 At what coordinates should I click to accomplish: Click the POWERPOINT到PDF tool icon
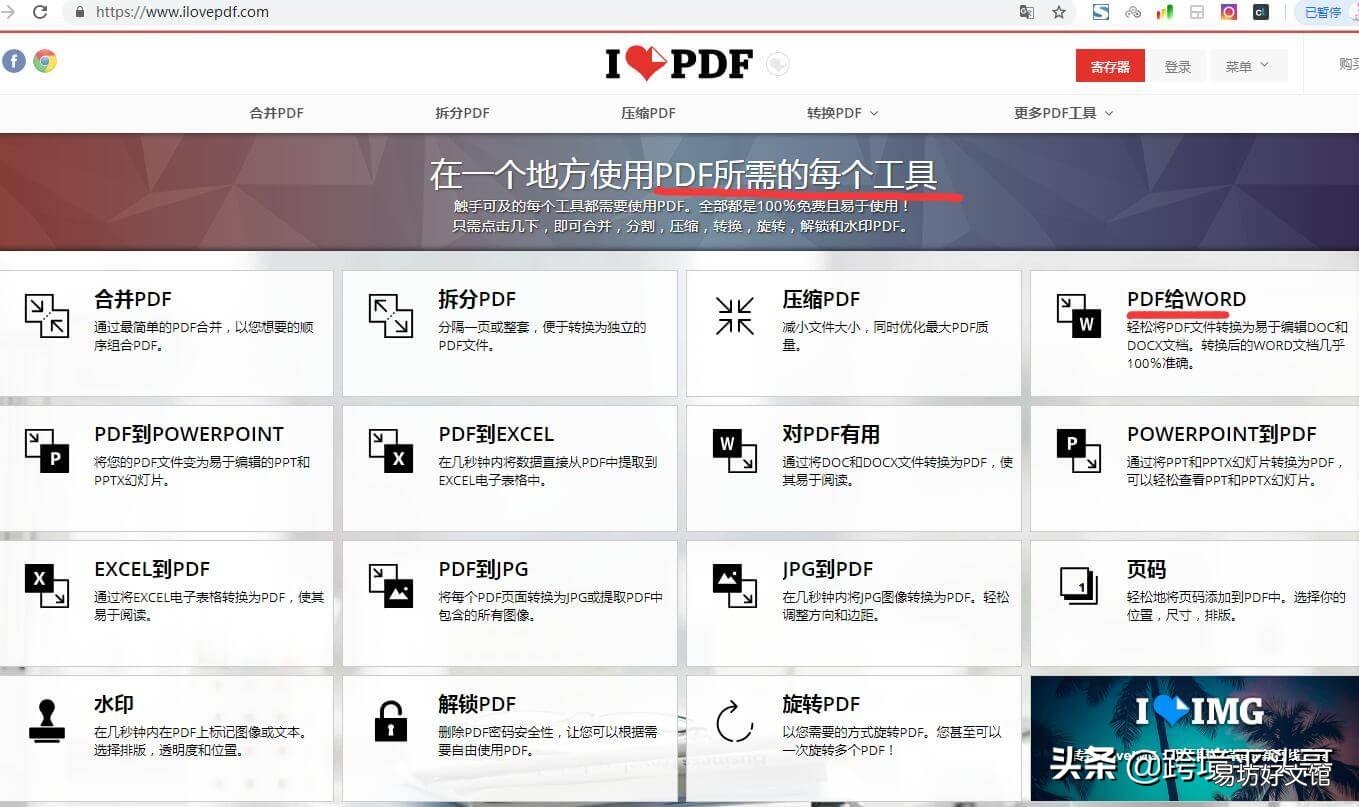[1079, 450]
